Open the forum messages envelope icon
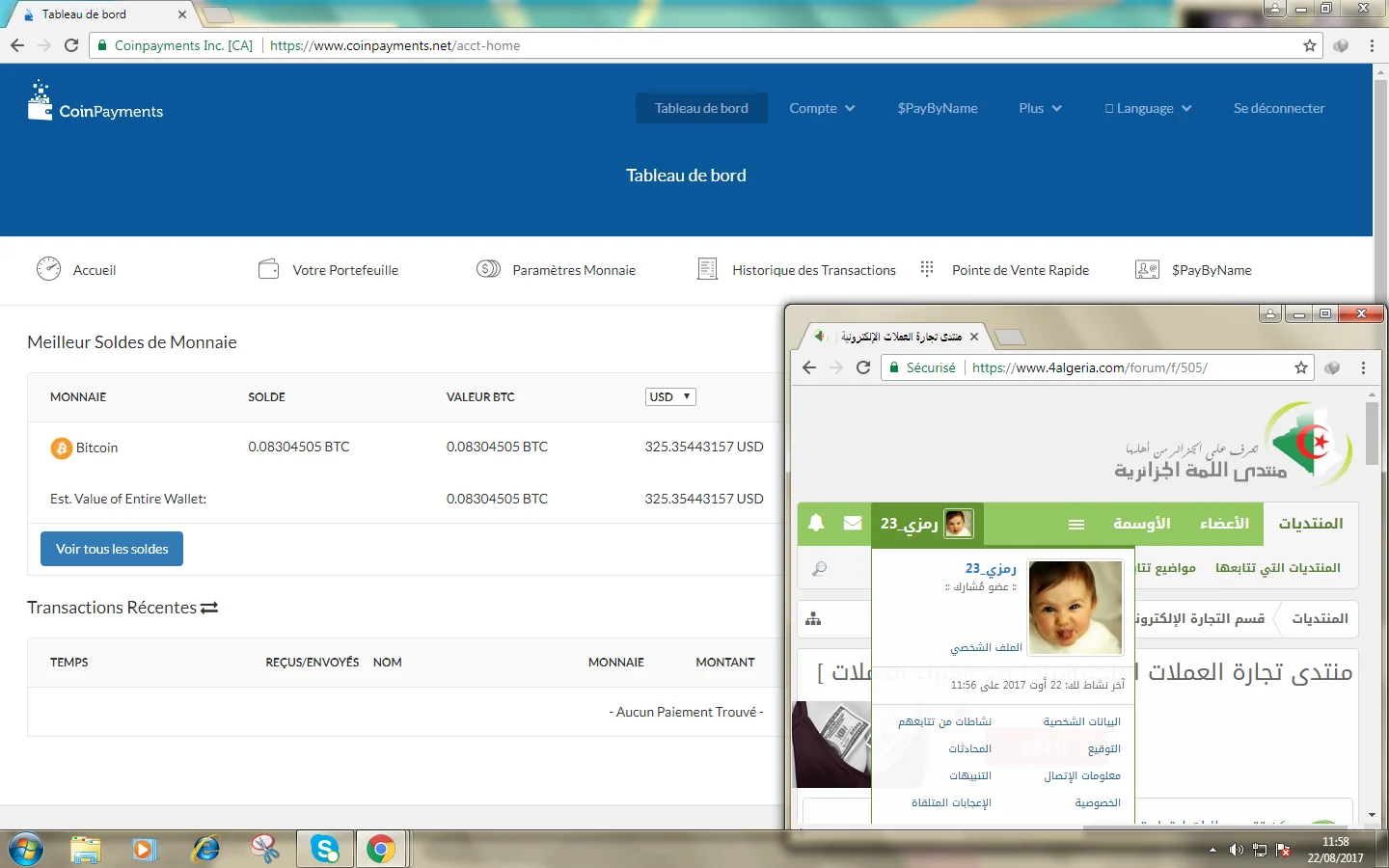Image resolution: width=1389 pixels, height=868 pixels. point(853,523)
